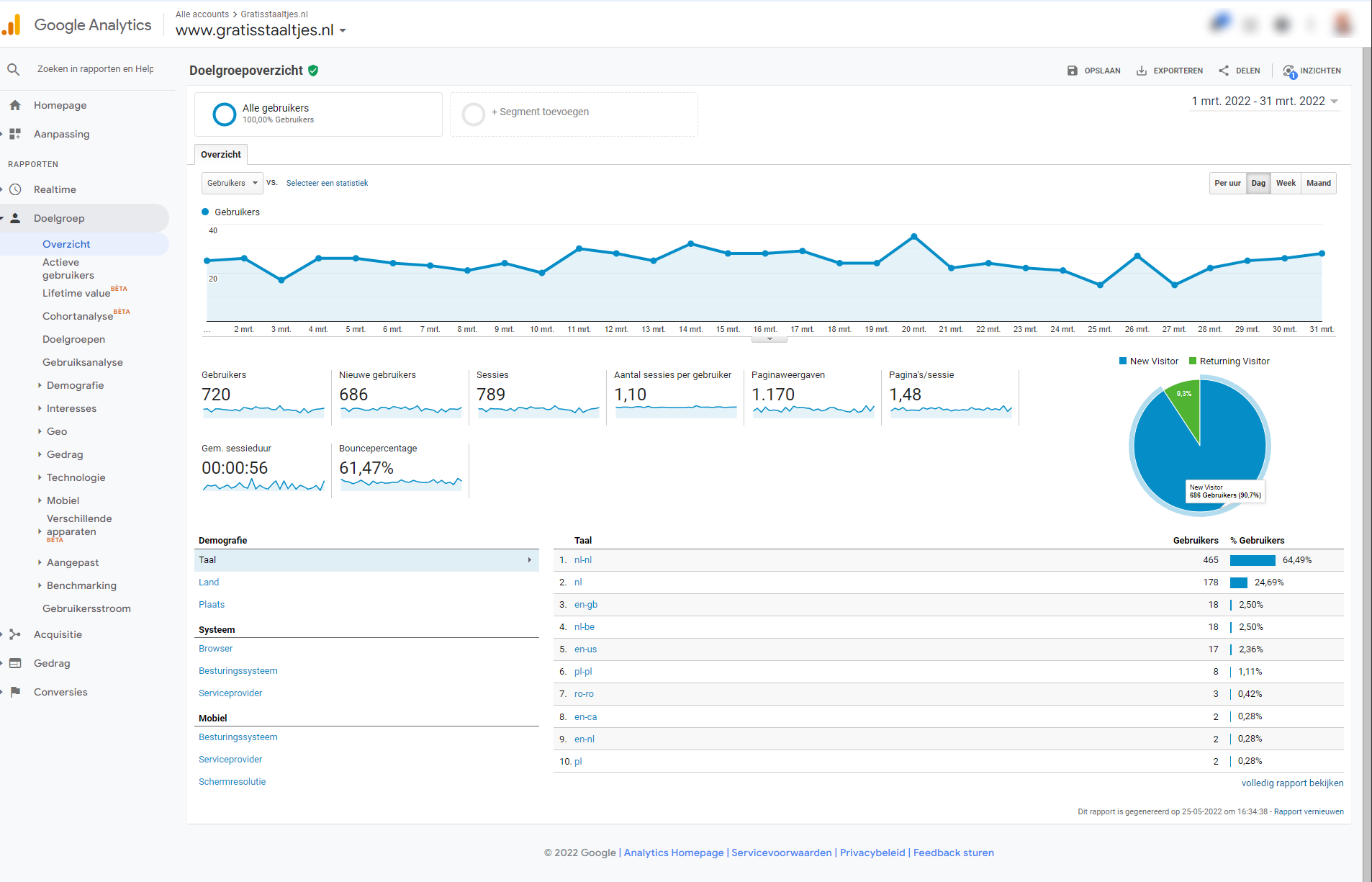Switch chart granularity to Per uur
The height and width of the screenshot is (882, 1372).
[1227, 183]
